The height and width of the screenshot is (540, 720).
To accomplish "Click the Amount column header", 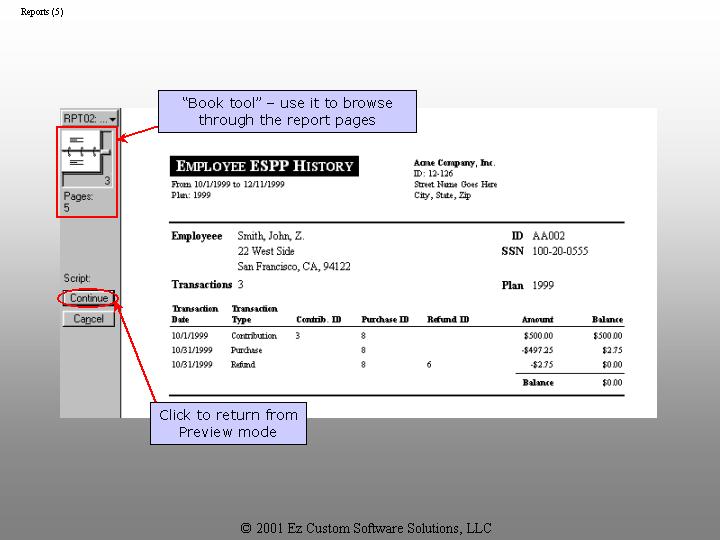I will [537, 320].
